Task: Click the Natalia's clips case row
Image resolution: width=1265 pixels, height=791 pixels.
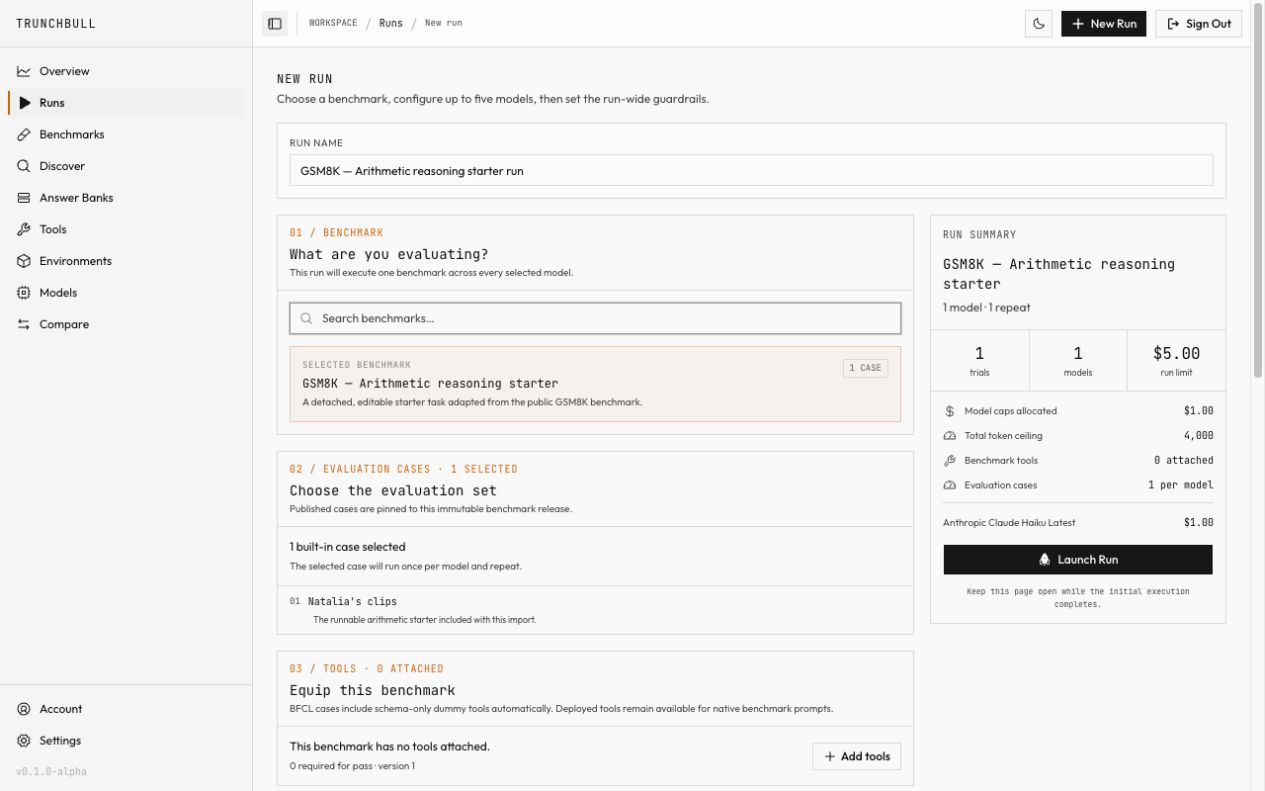Action: coord(595,610)
